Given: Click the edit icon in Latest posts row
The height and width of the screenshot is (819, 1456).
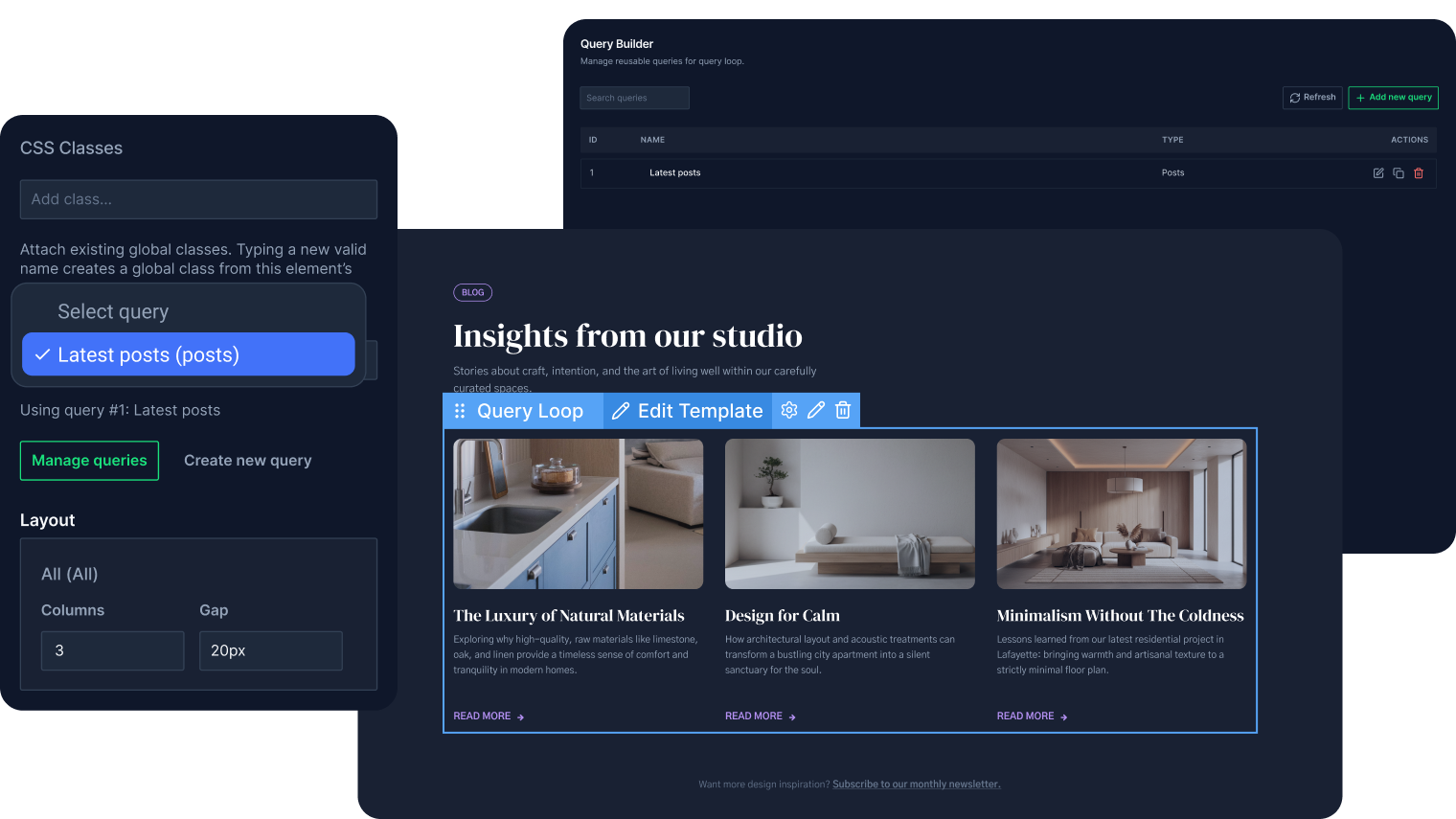Looking at the screenshot, I should pos(1378,173).
